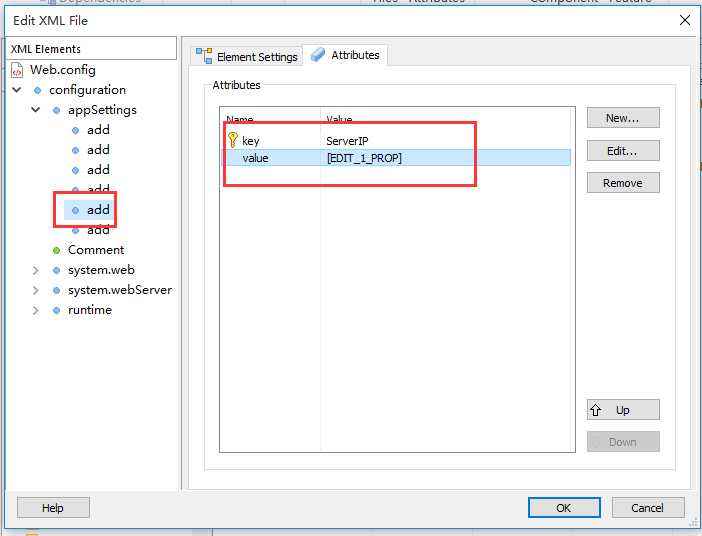The width and height of the screenshot is (702, 536).
Task: Select the configuration element
Action: [87, 90]
